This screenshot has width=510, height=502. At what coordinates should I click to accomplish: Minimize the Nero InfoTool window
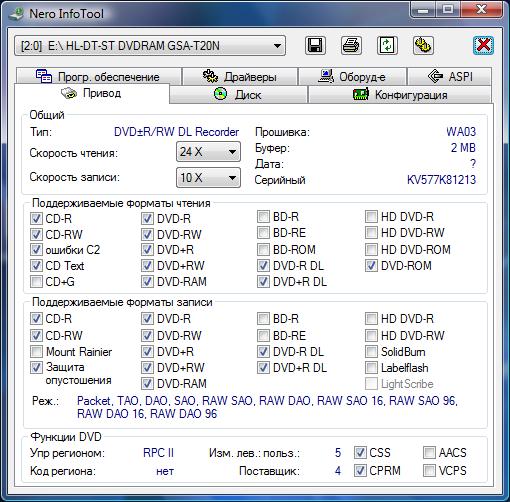423,9
